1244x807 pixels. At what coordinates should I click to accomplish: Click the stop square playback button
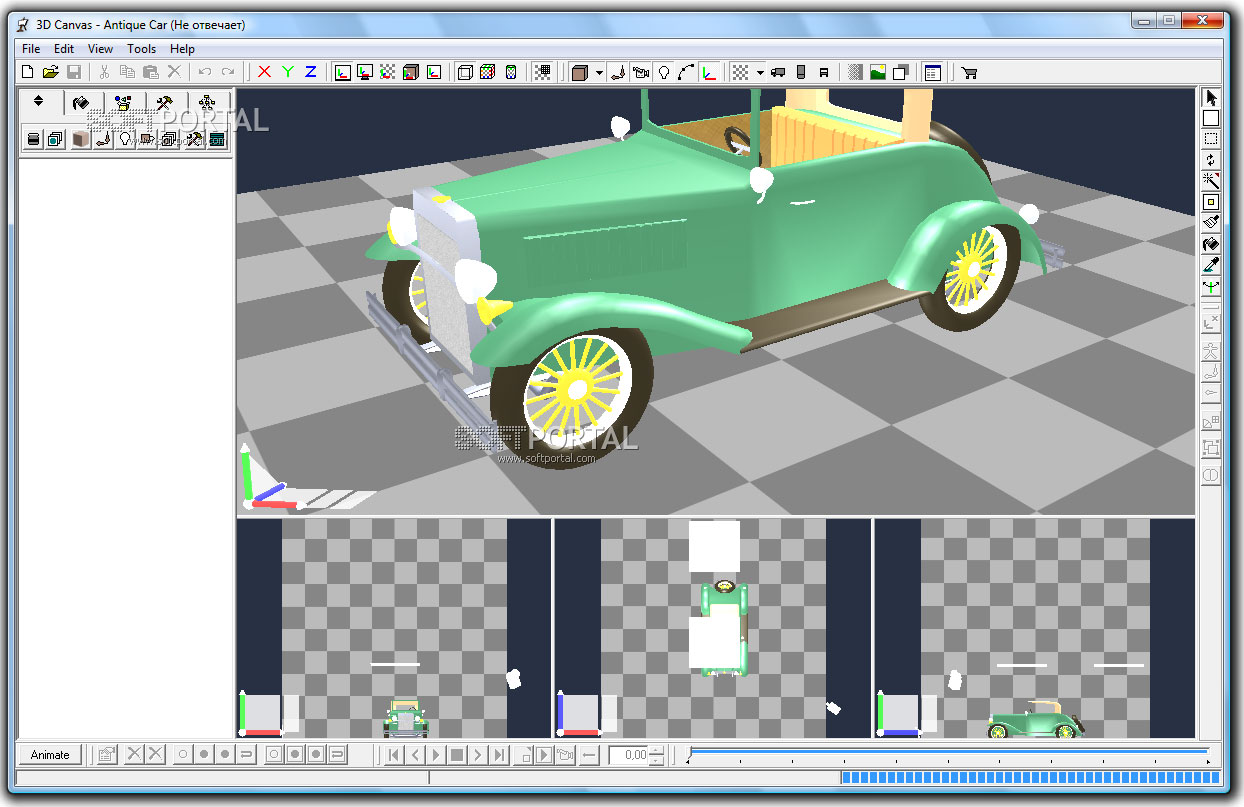click(456, 755)
